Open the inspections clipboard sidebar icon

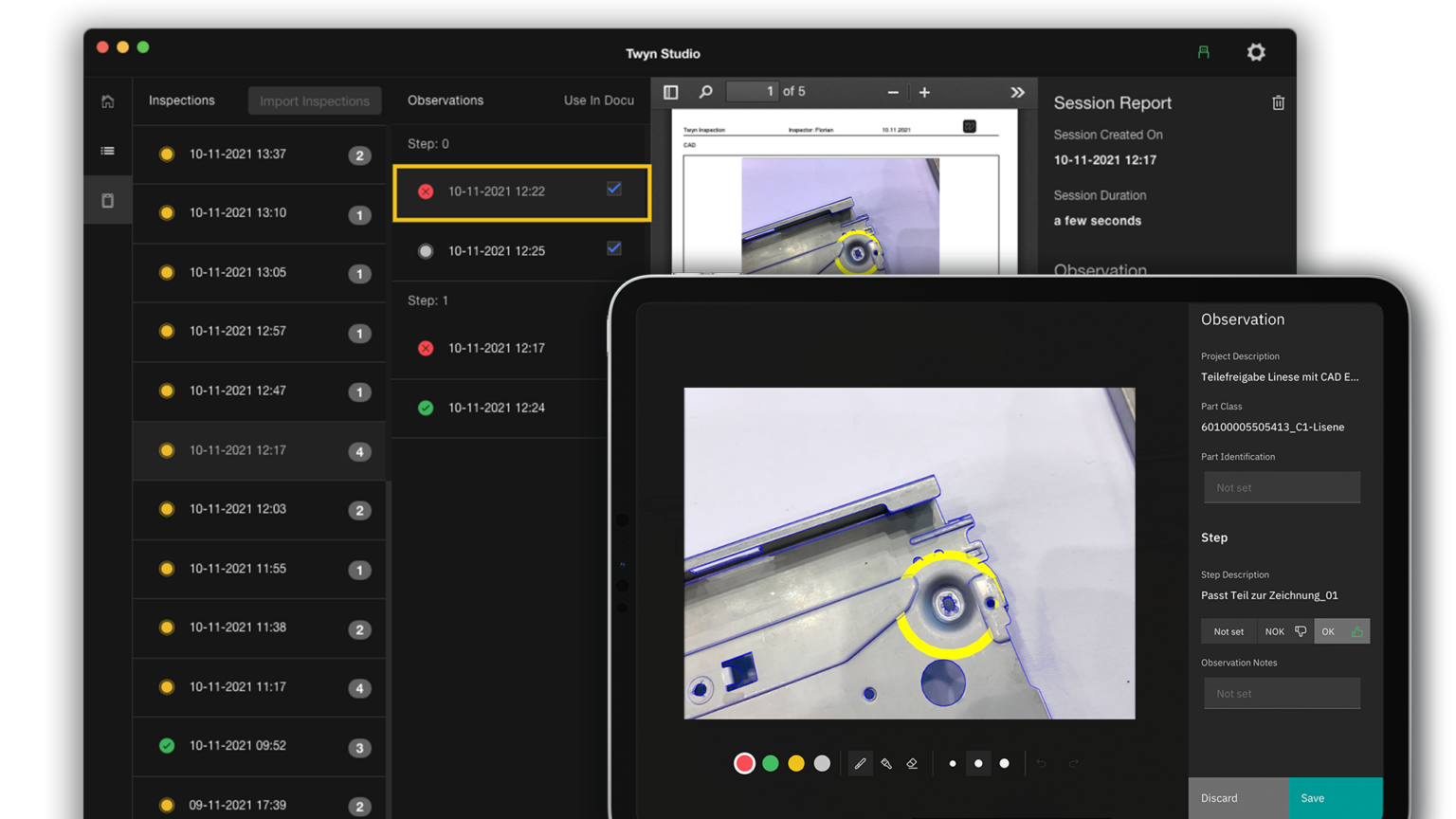click(x=107, y=200)
